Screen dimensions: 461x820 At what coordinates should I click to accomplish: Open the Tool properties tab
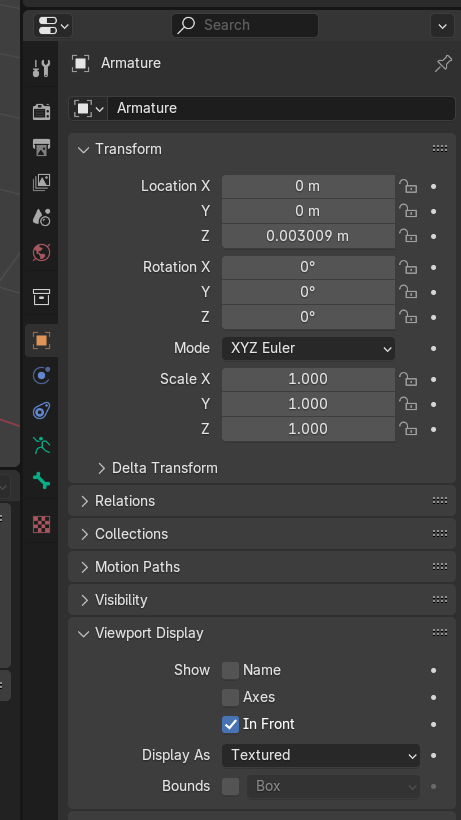tap(41, 68)
